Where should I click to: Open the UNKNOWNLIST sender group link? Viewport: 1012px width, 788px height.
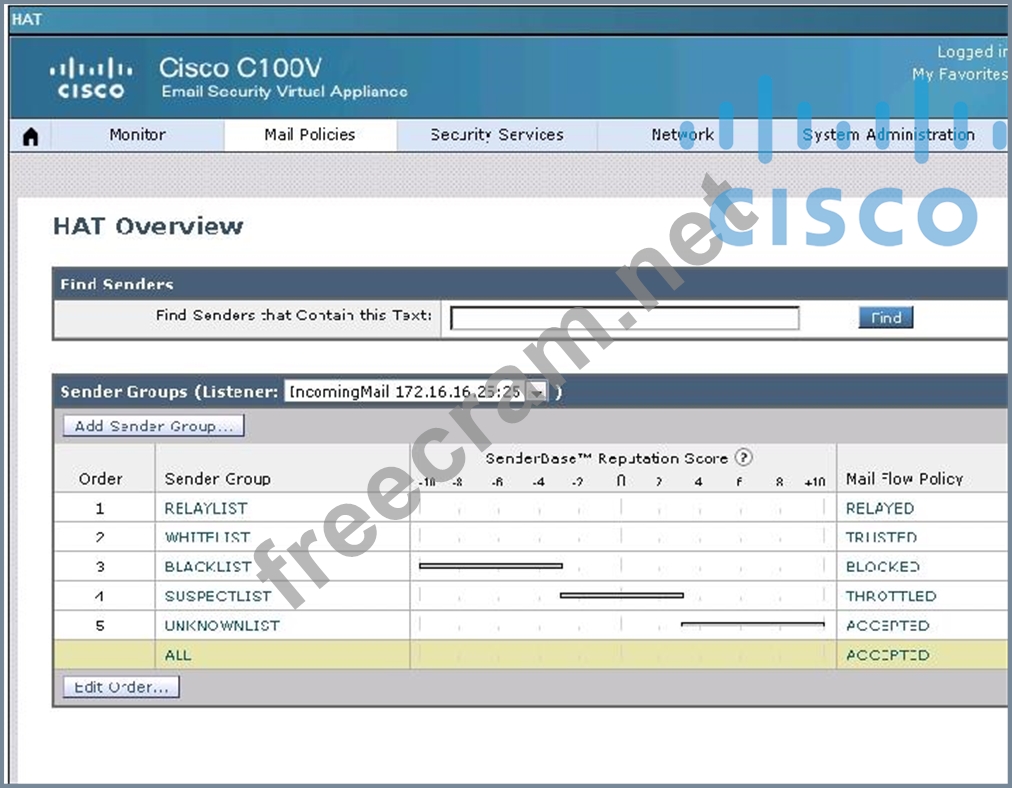222,625
